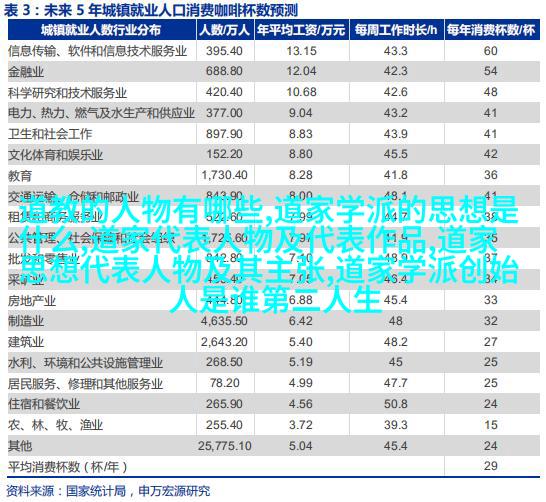
Task: Click the 城镇就业人数行业分布 header cell
Action: click(101, 30)
